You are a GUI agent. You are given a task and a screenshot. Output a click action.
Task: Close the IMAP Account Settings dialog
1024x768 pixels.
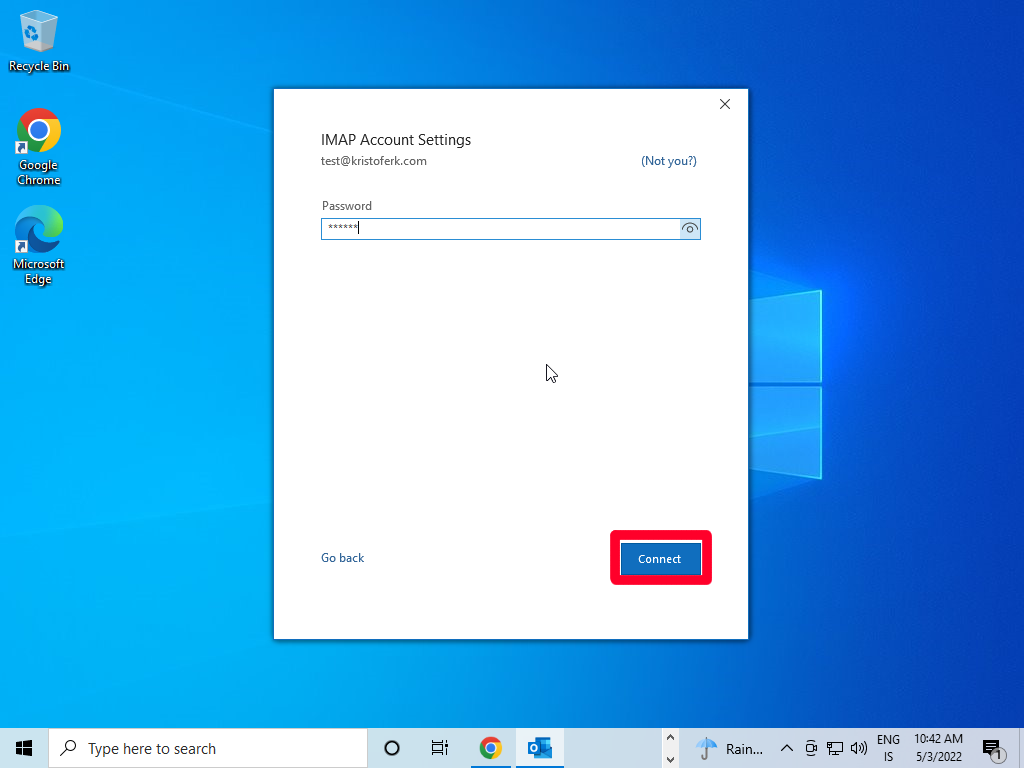point(725,104)
